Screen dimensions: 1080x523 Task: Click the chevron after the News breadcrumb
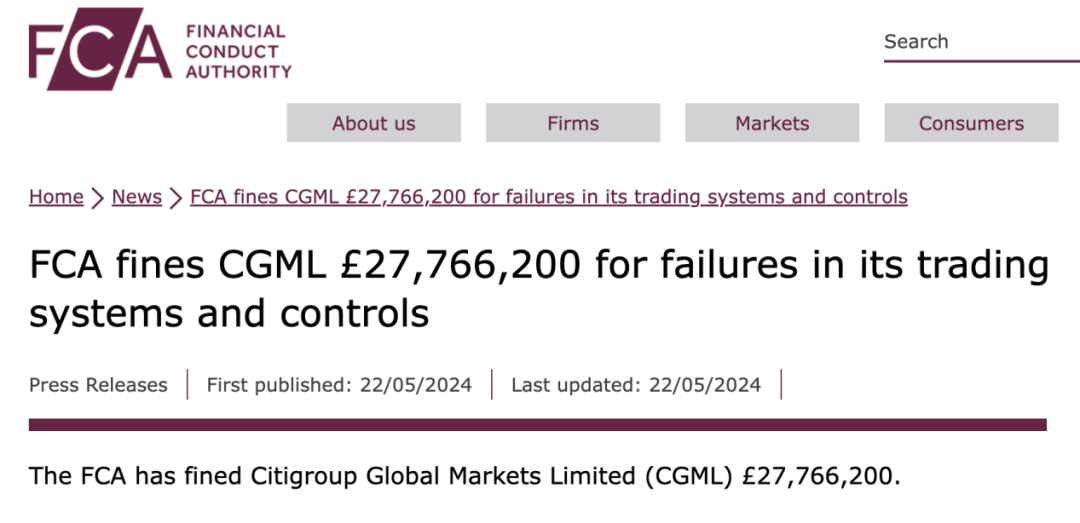(176, 198)
